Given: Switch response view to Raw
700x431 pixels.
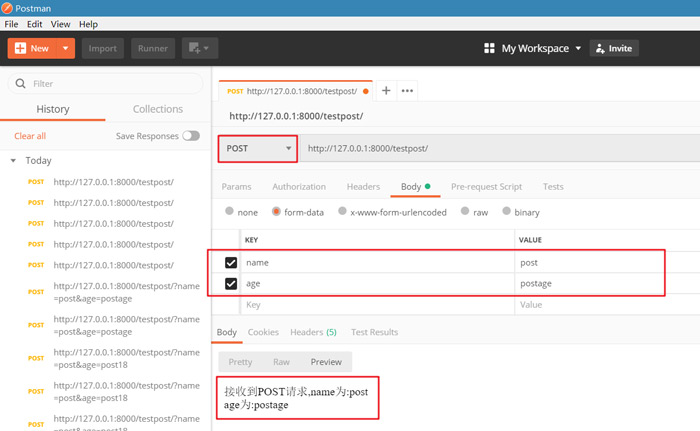Looking at the screenshot, I should (x=281, y=362).
